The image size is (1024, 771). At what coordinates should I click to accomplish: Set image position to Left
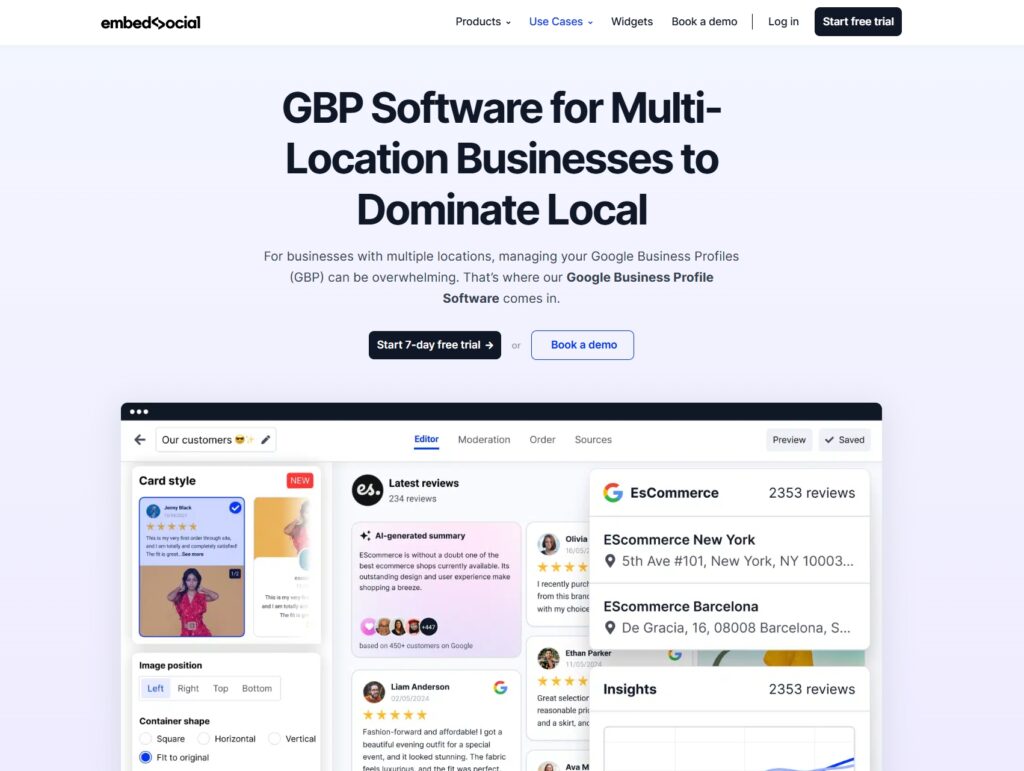[x=155, y=688]
